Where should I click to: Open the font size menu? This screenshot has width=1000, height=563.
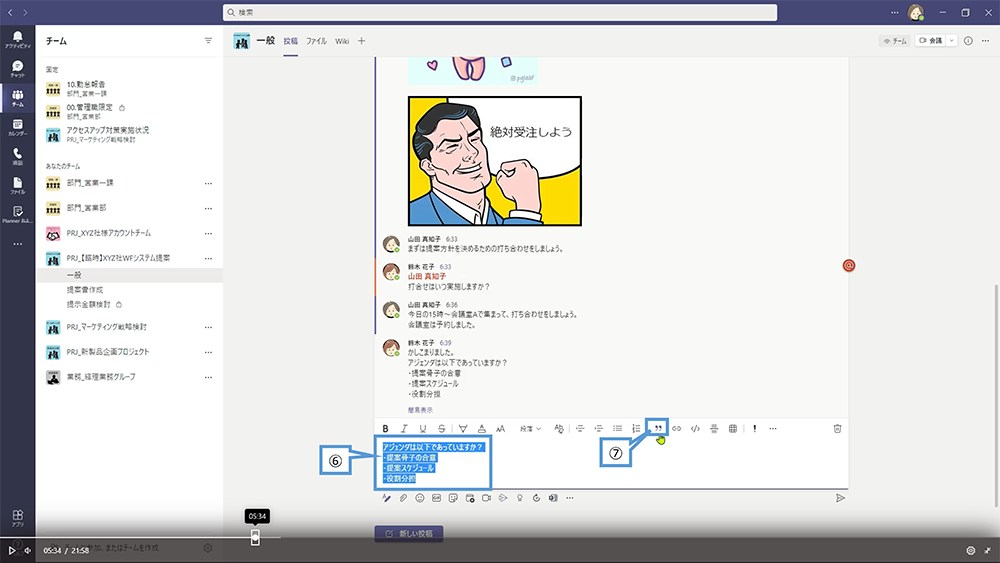[501, 428]
